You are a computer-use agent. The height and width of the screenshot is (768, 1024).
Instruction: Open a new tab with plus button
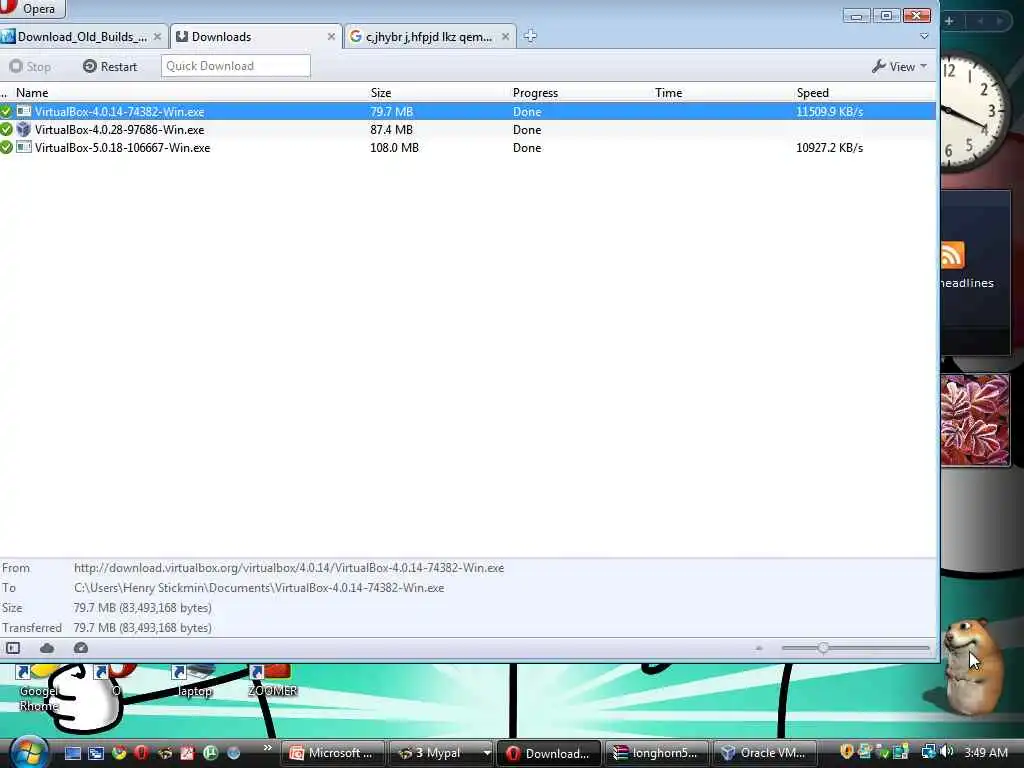530,36
